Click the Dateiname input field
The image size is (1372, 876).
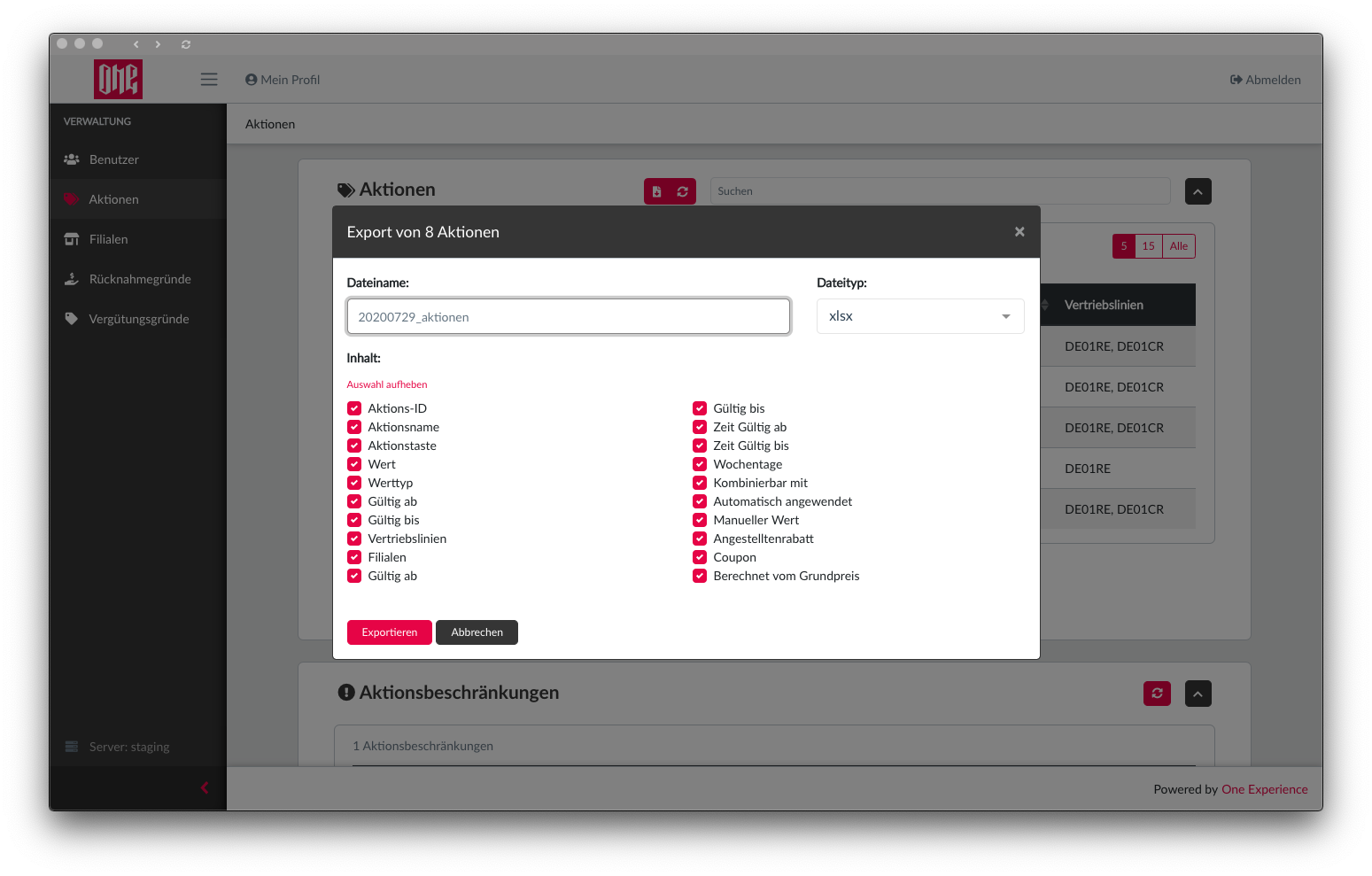coord(569,316)
